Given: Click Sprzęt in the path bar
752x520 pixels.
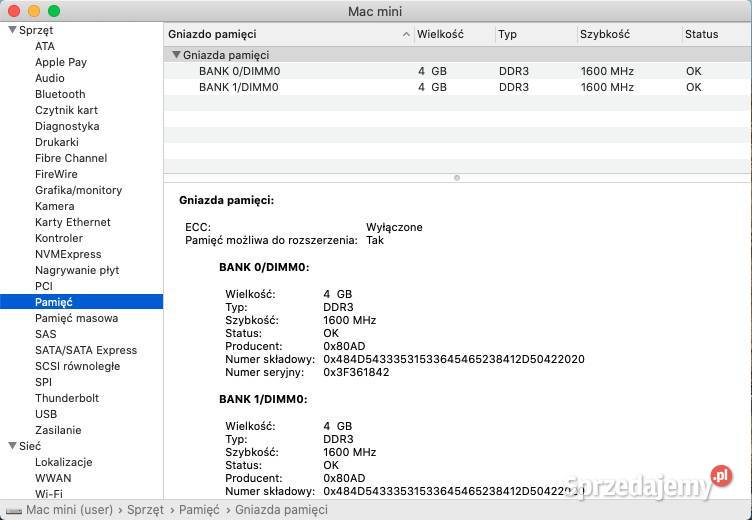Looking at the screenshot, I should tap(145, 509).
